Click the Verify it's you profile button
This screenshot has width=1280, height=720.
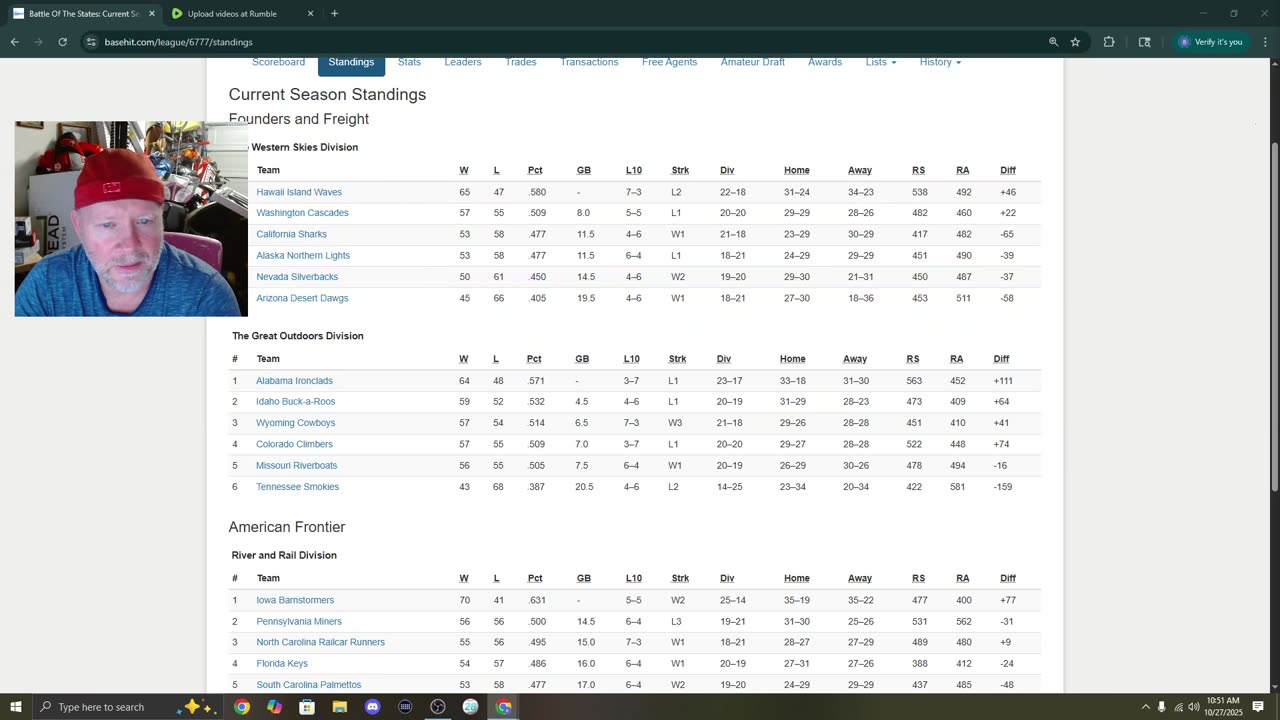pyautogui.click(x=1210, y=42)
